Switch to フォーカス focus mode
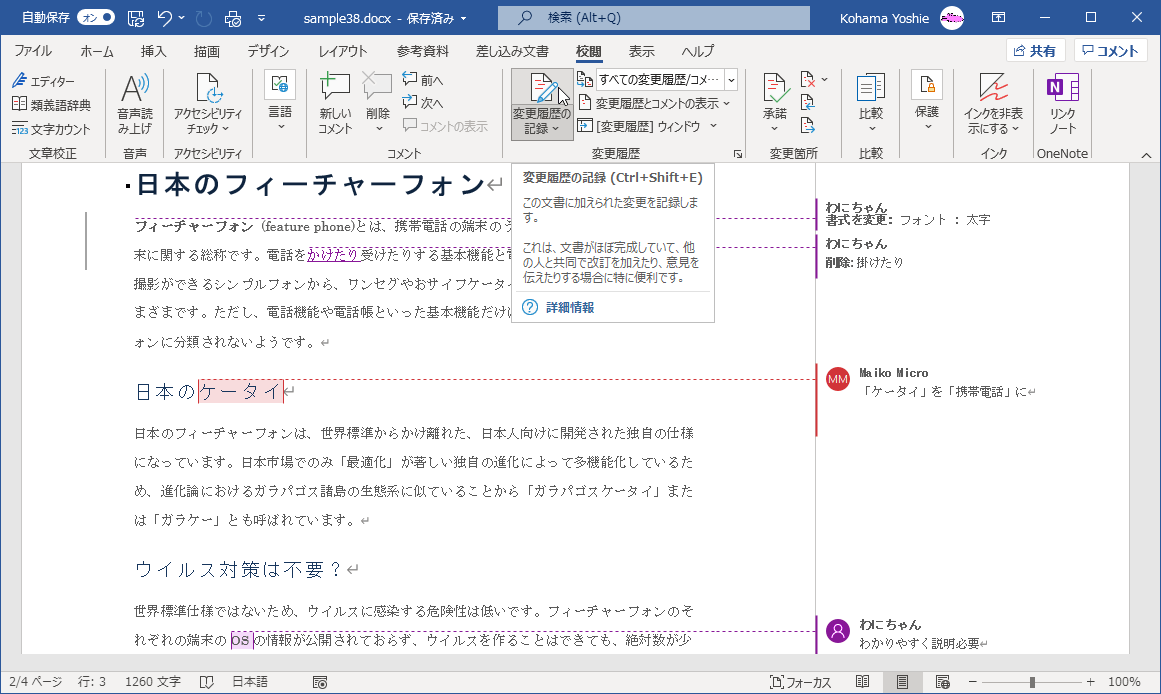 click(801, 682)
